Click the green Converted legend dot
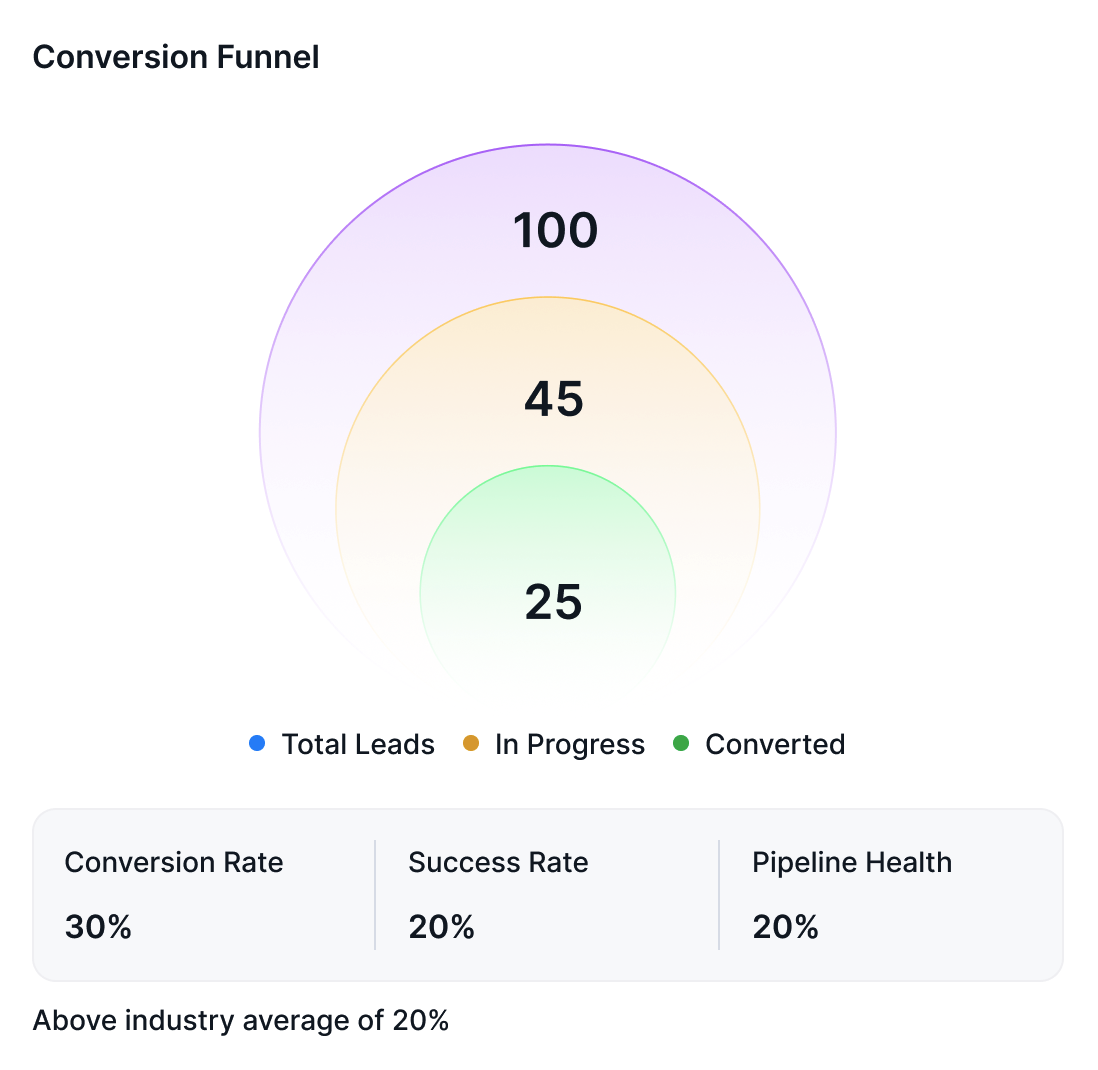 pyautogui.click(x=682, y=744)
